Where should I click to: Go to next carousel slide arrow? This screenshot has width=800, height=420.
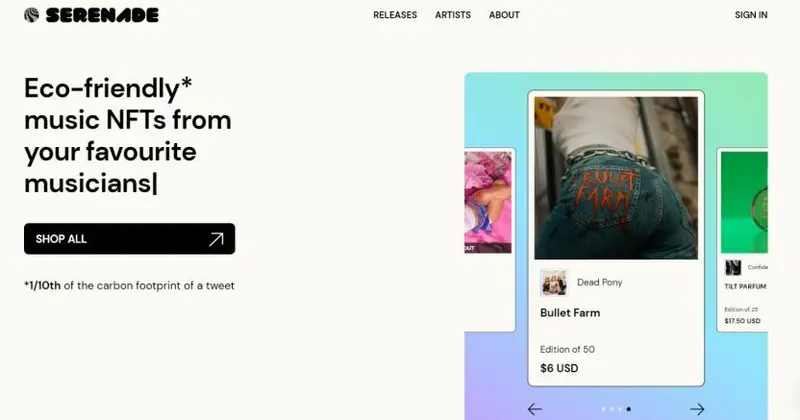pos(697,409)
